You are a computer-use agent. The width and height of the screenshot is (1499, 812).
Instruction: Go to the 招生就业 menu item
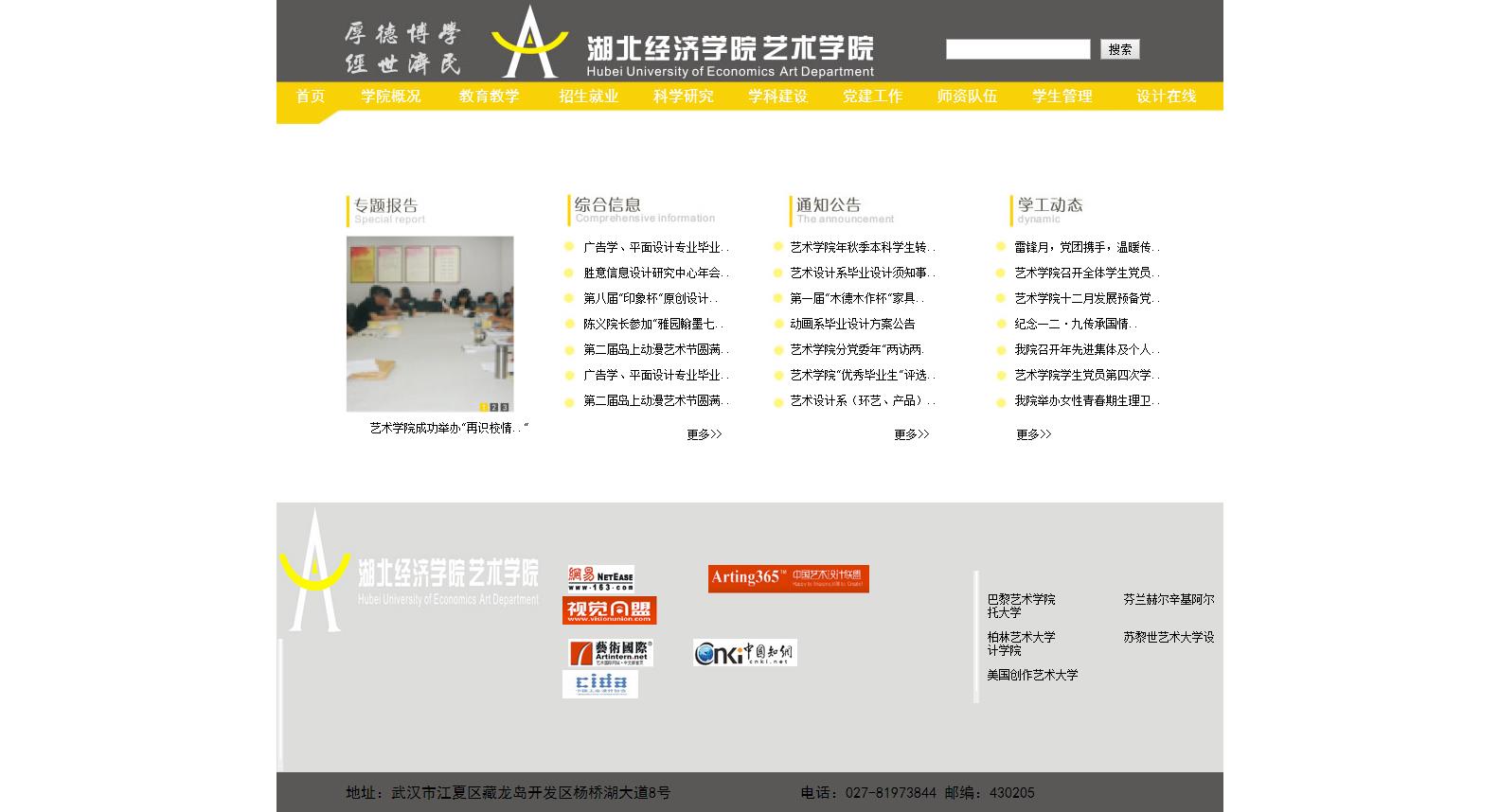tap(588, 97)
